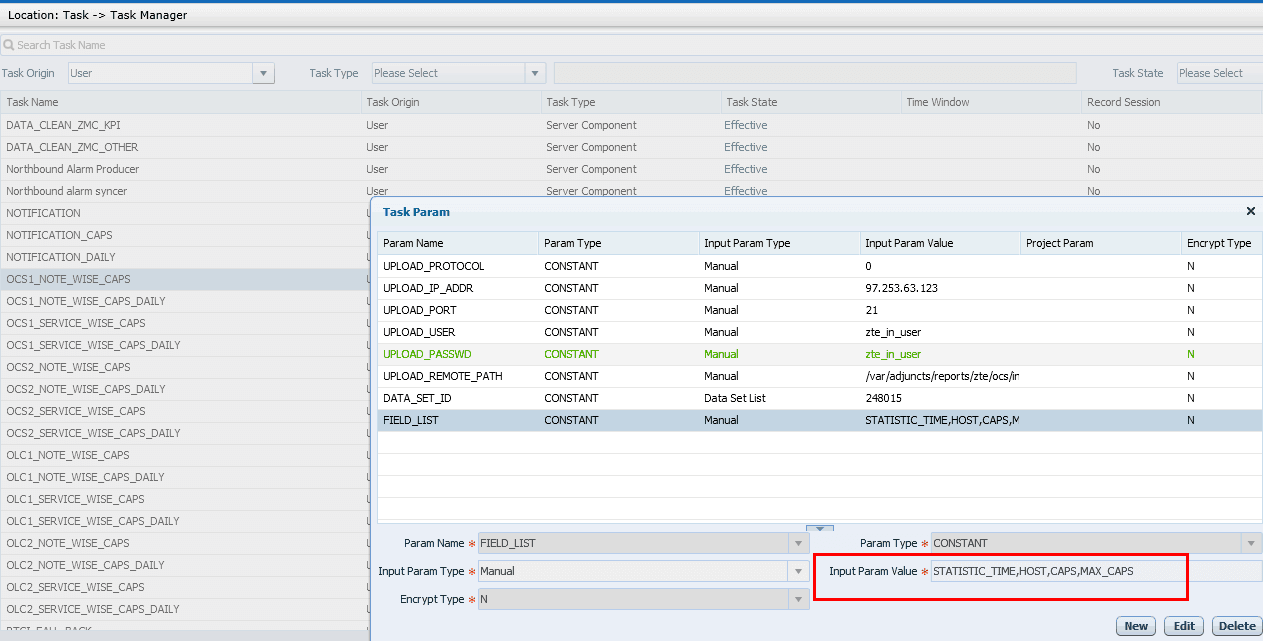
Task: Select the NOTIFICATION task row
Action: point(185,213)
